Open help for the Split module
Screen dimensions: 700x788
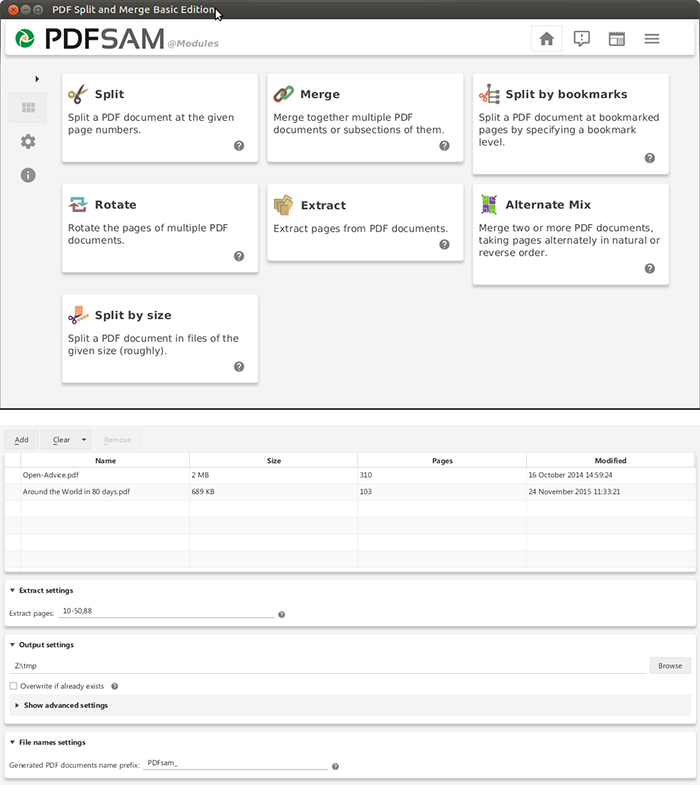click(x=239, y=146)
